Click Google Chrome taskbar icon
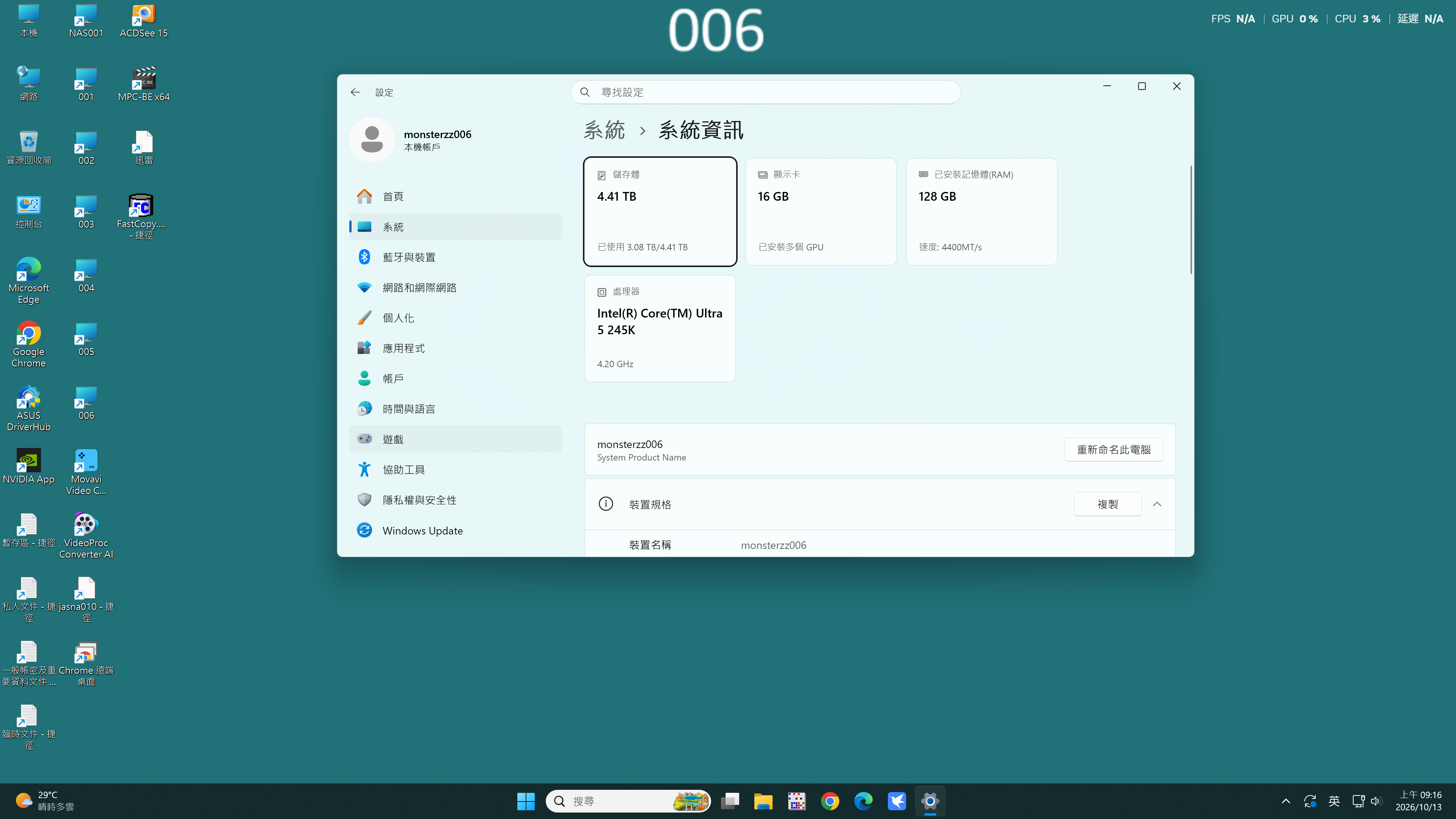1456x819 pixels. click(x=830, y=801)
